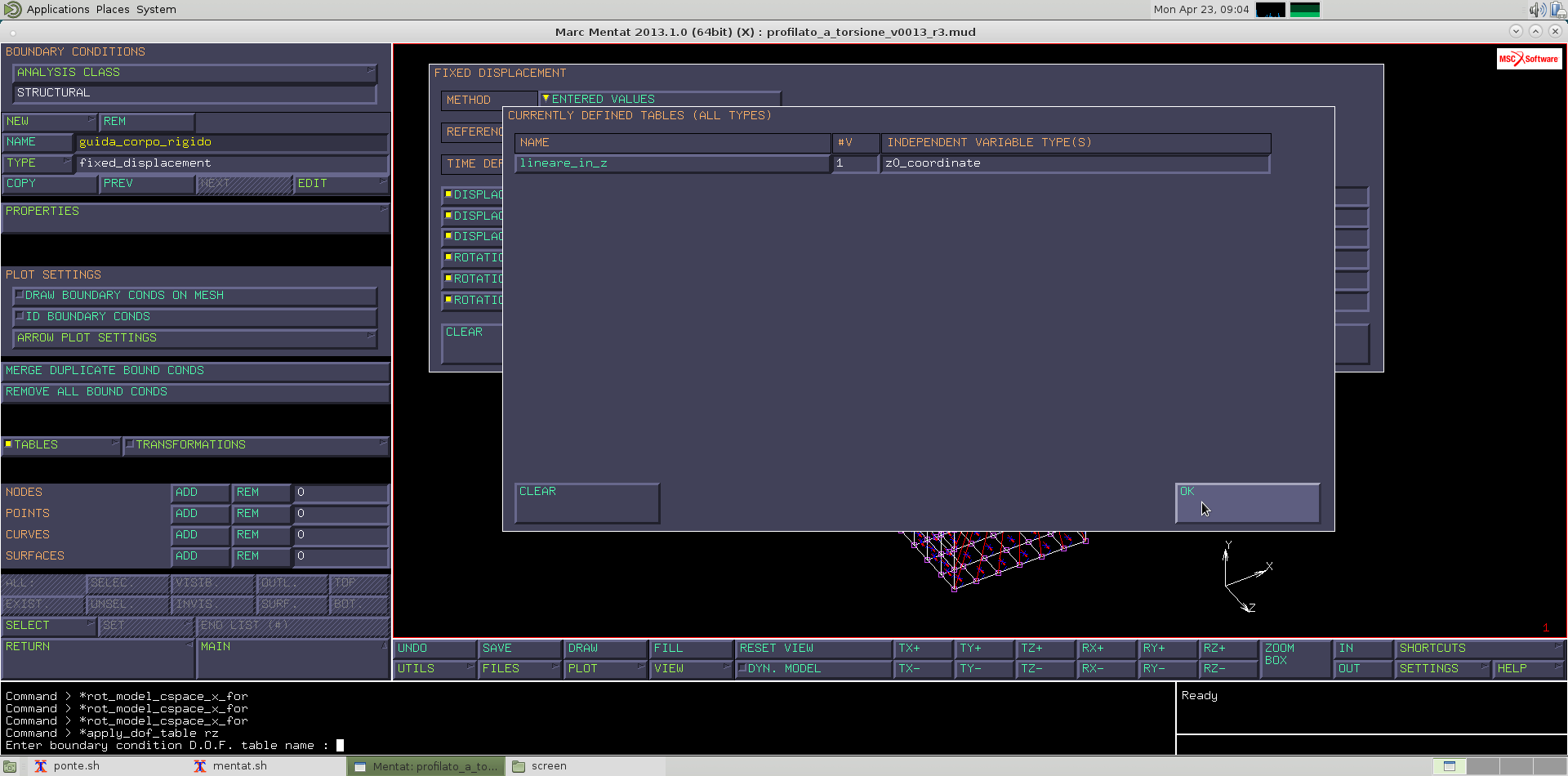Click REM for SURFACES
This screenshot has width=1568, height=776.
click(x=261, y=556)
